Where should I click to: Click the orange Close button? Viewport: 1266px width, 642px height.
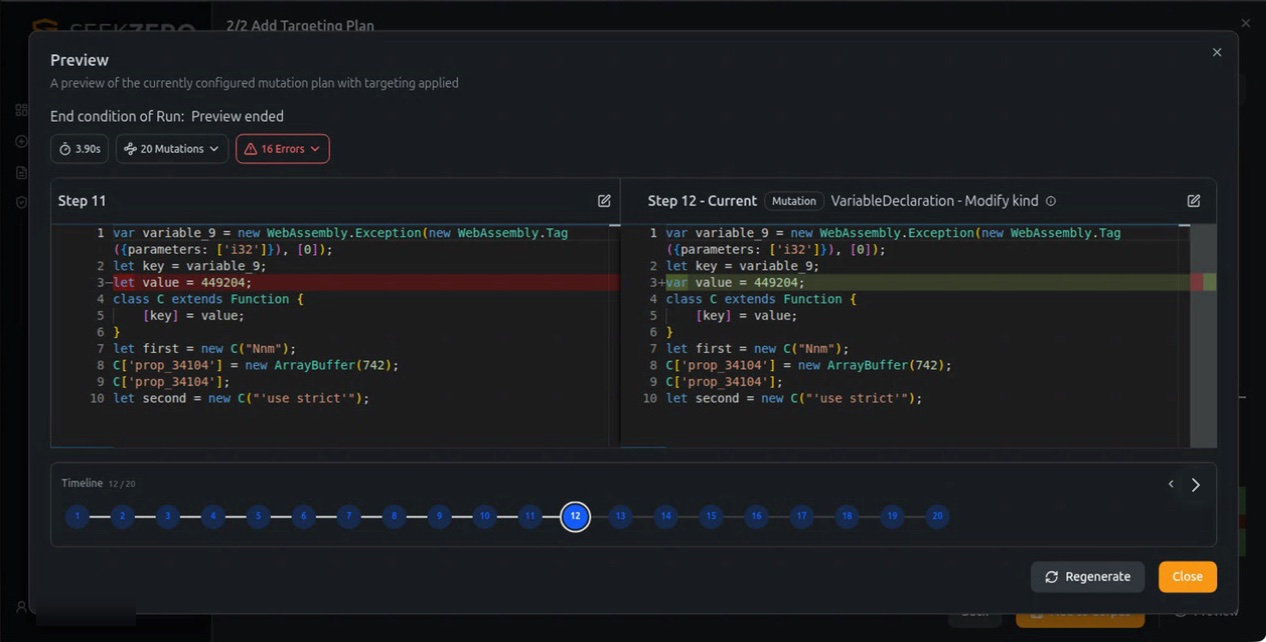tap(1188, 577)
